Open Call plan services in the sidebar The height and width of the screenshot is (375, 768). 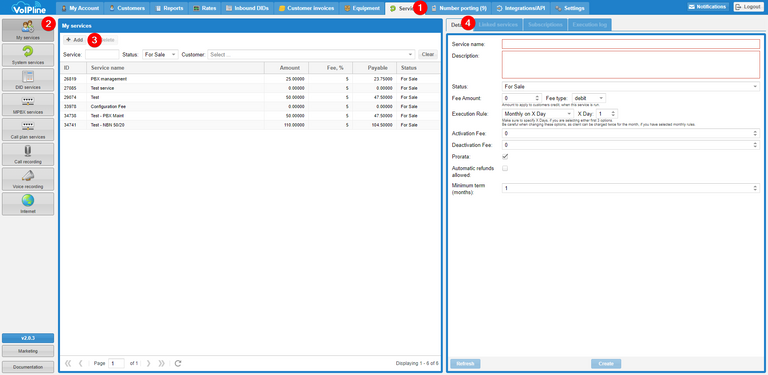(x=28, y=130)
